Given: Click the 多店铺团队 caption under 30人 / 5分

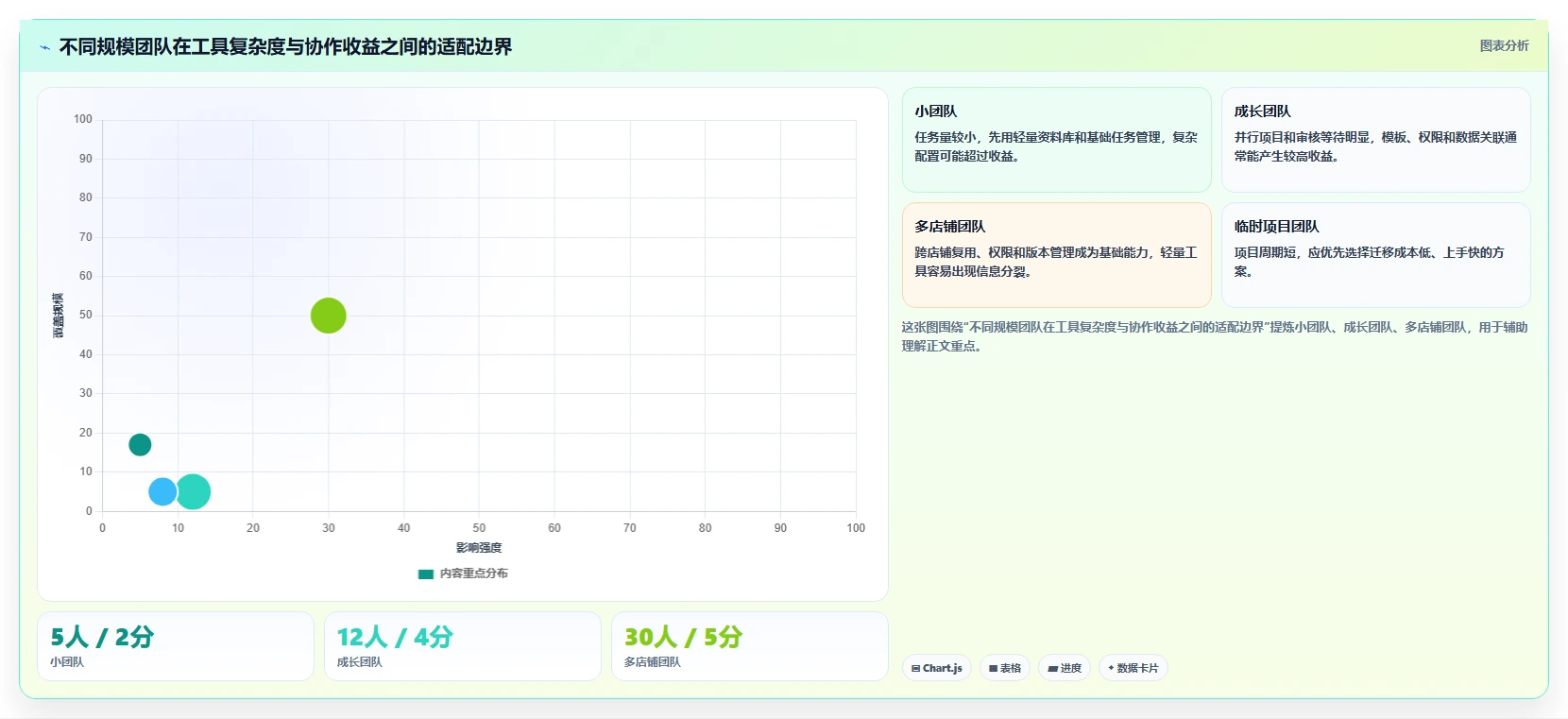Looking at the screenshot, I should 653,662.
